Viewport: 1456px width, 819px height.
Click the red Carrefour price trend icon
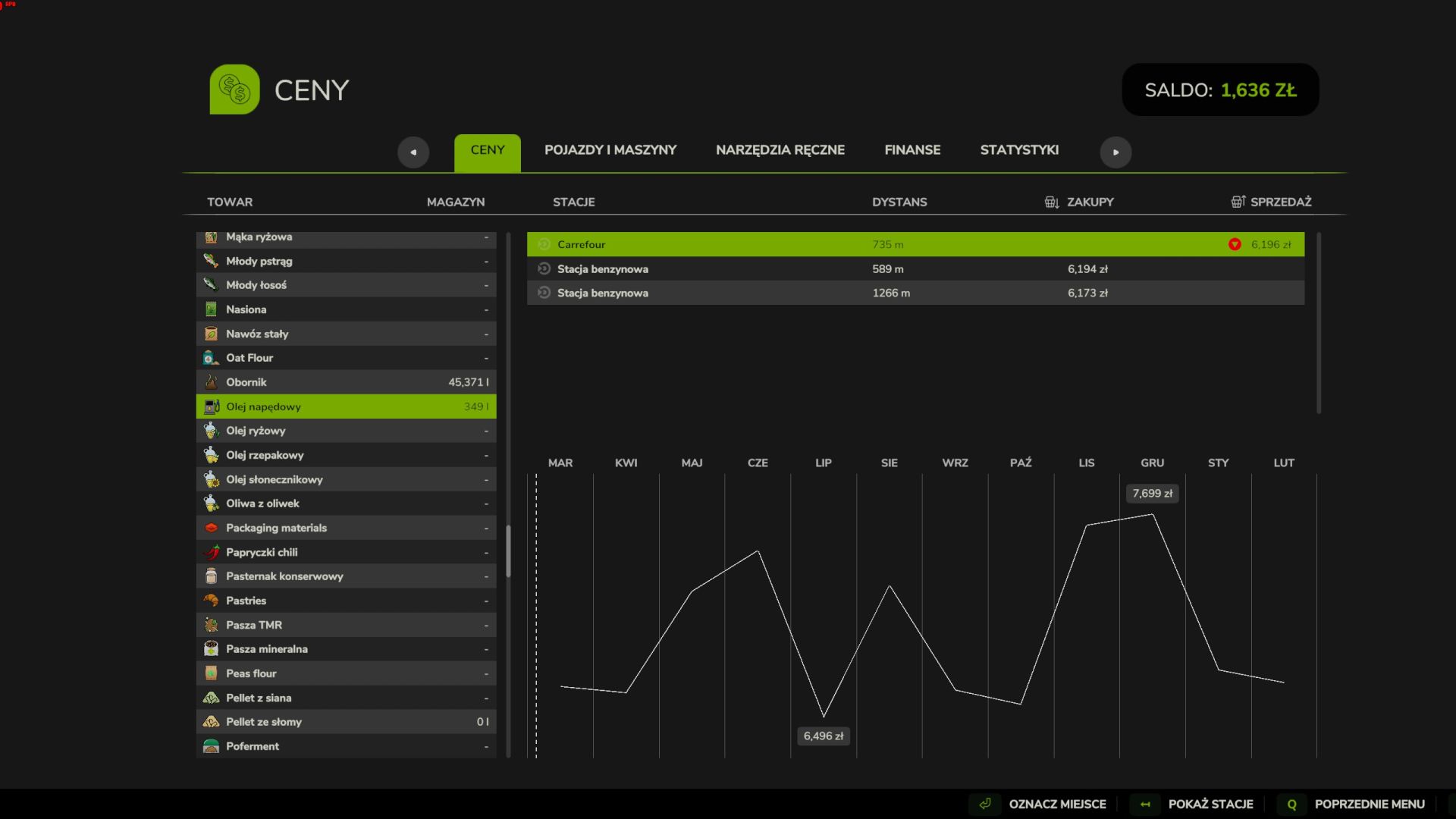1235,244
